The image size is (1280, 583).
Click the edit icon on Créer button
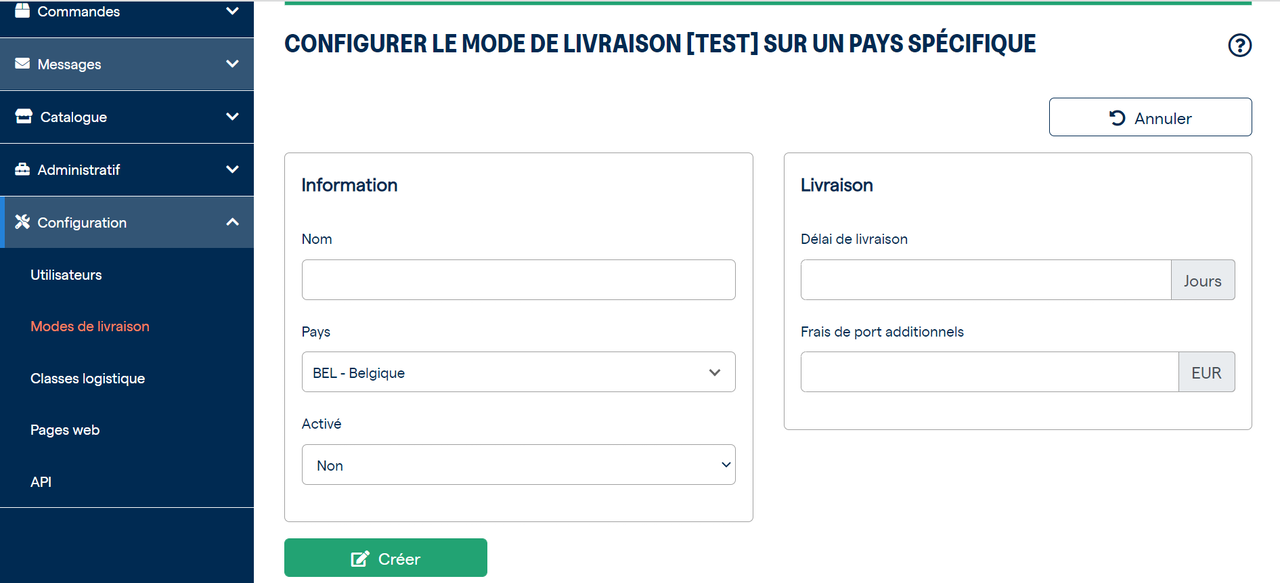[x=360, y=559]
